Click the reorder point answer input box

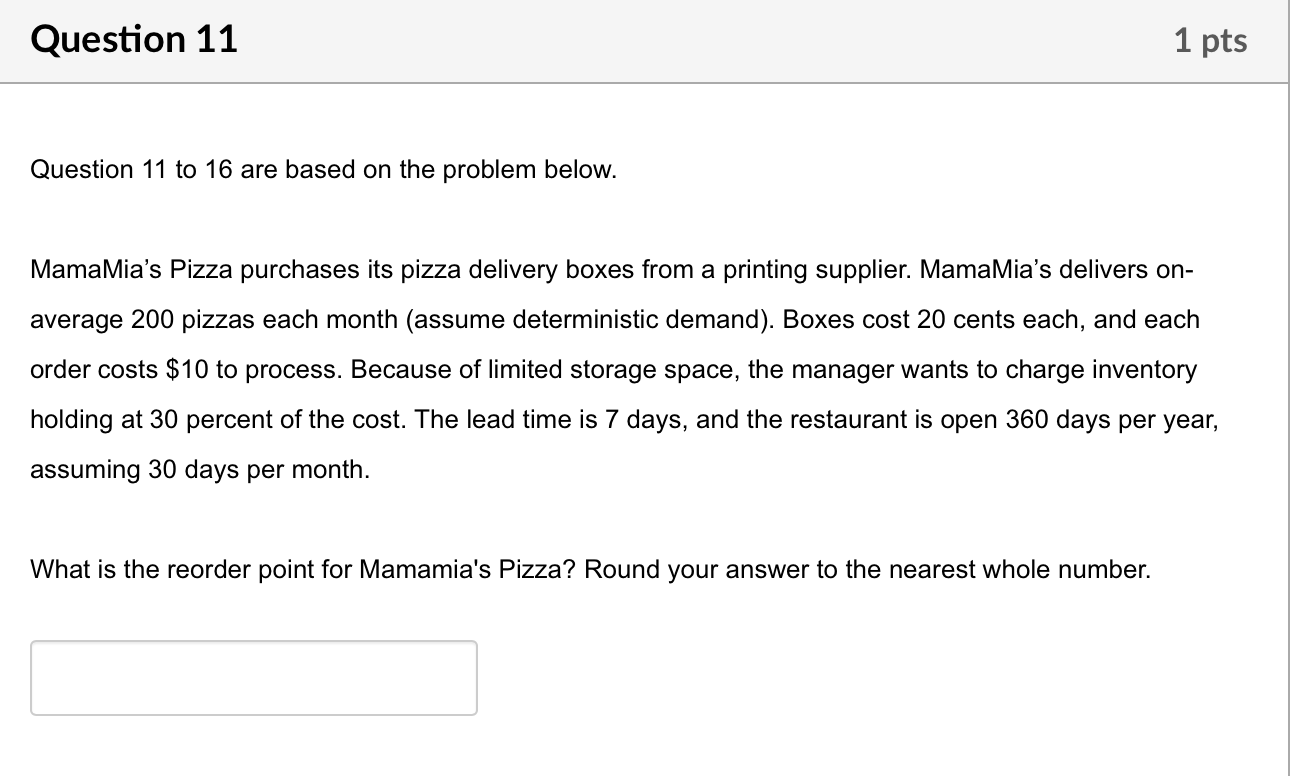[x=254, y=678]
